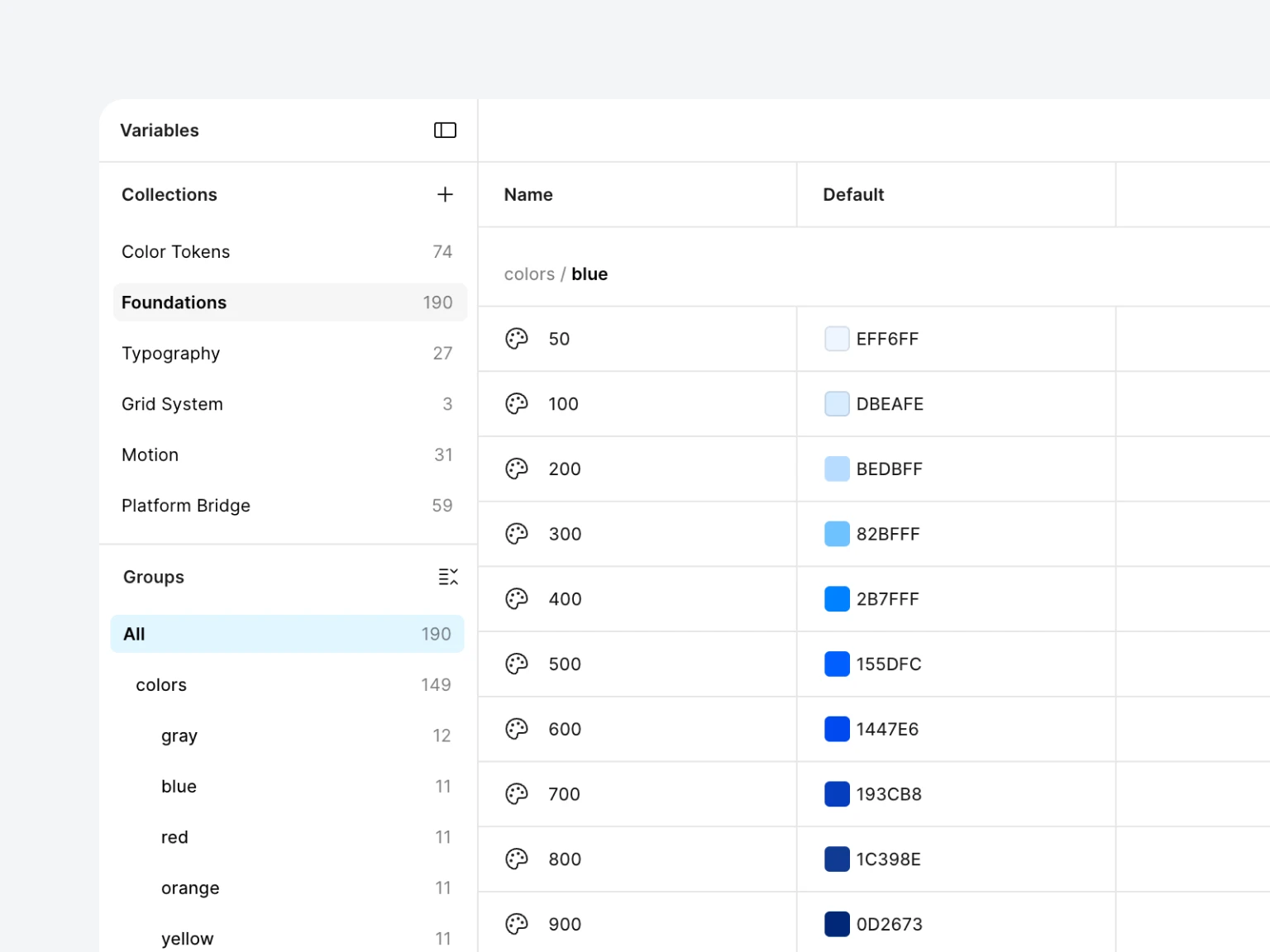Click the palette icon on row 900

pos(517,924)
